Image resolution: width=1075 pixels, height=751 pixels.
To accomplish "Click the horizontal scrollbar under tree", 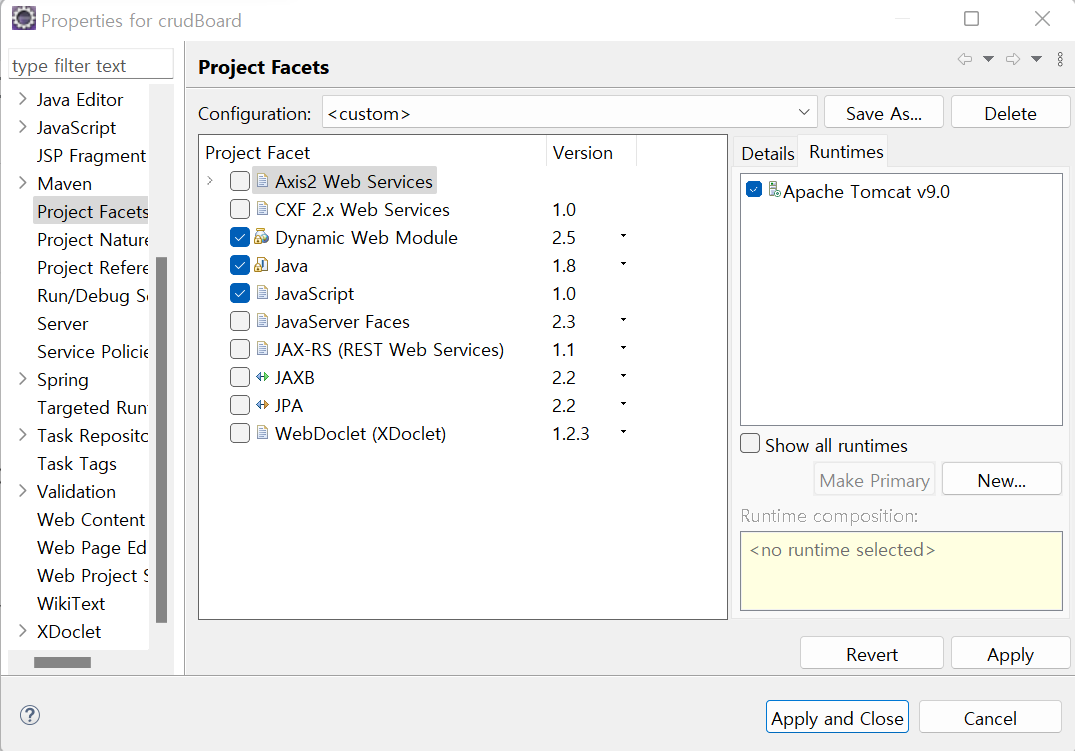I will tap(62, 662).
